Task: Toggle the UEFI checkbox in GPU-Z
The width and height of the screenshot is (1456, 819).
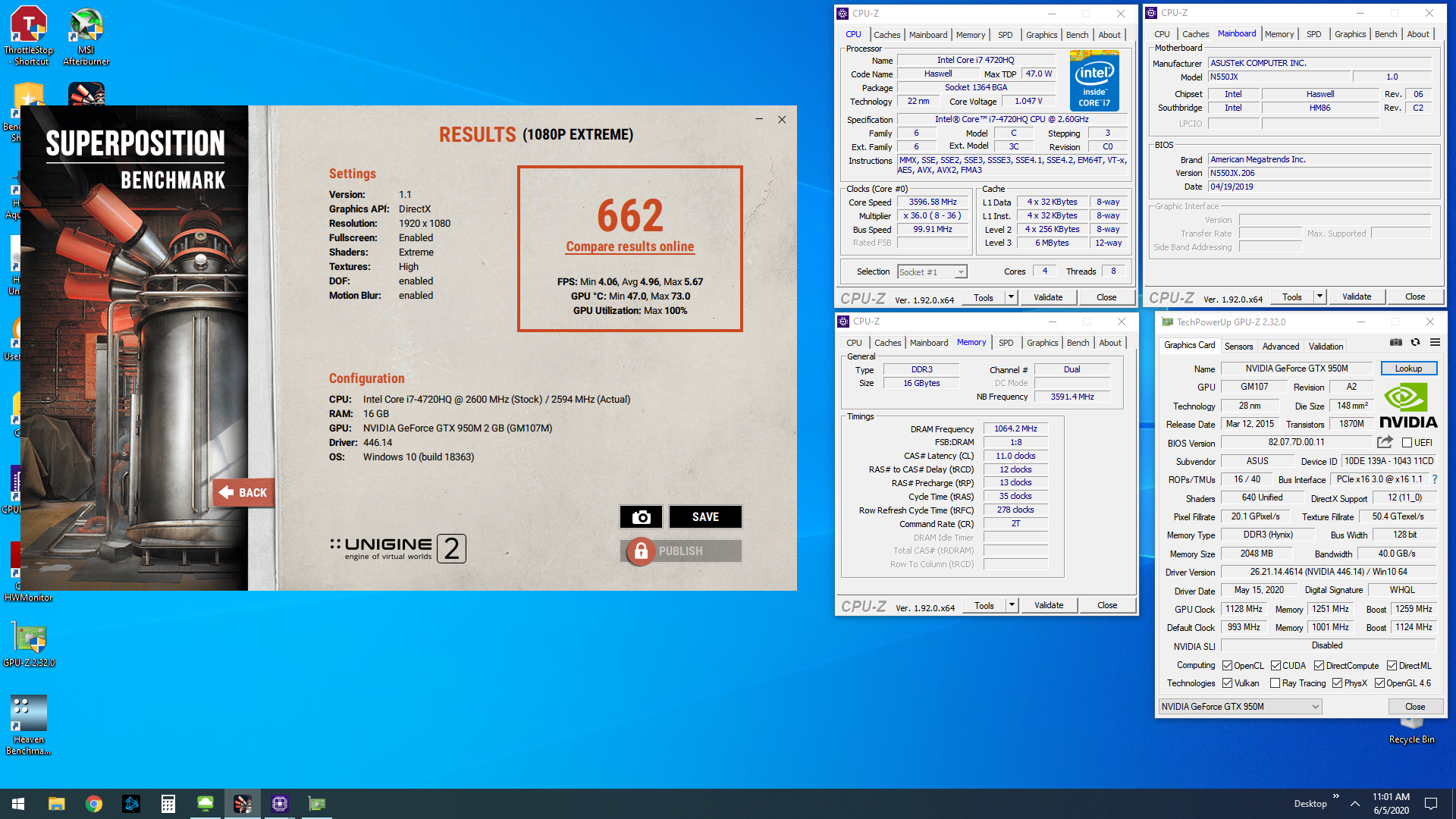Action: click(x=1407, y=443)
